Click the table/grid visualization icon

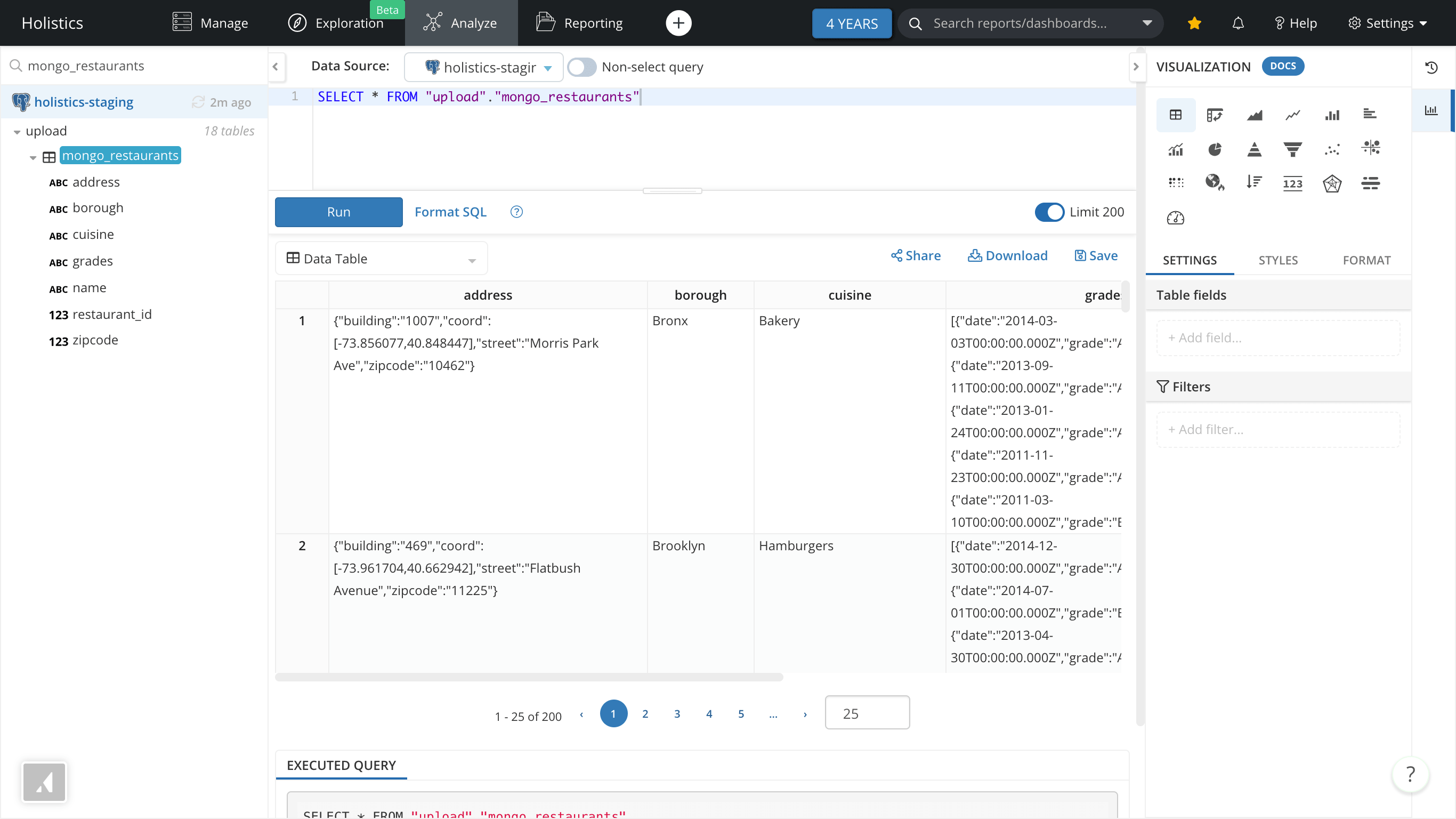click(1176, 114)
